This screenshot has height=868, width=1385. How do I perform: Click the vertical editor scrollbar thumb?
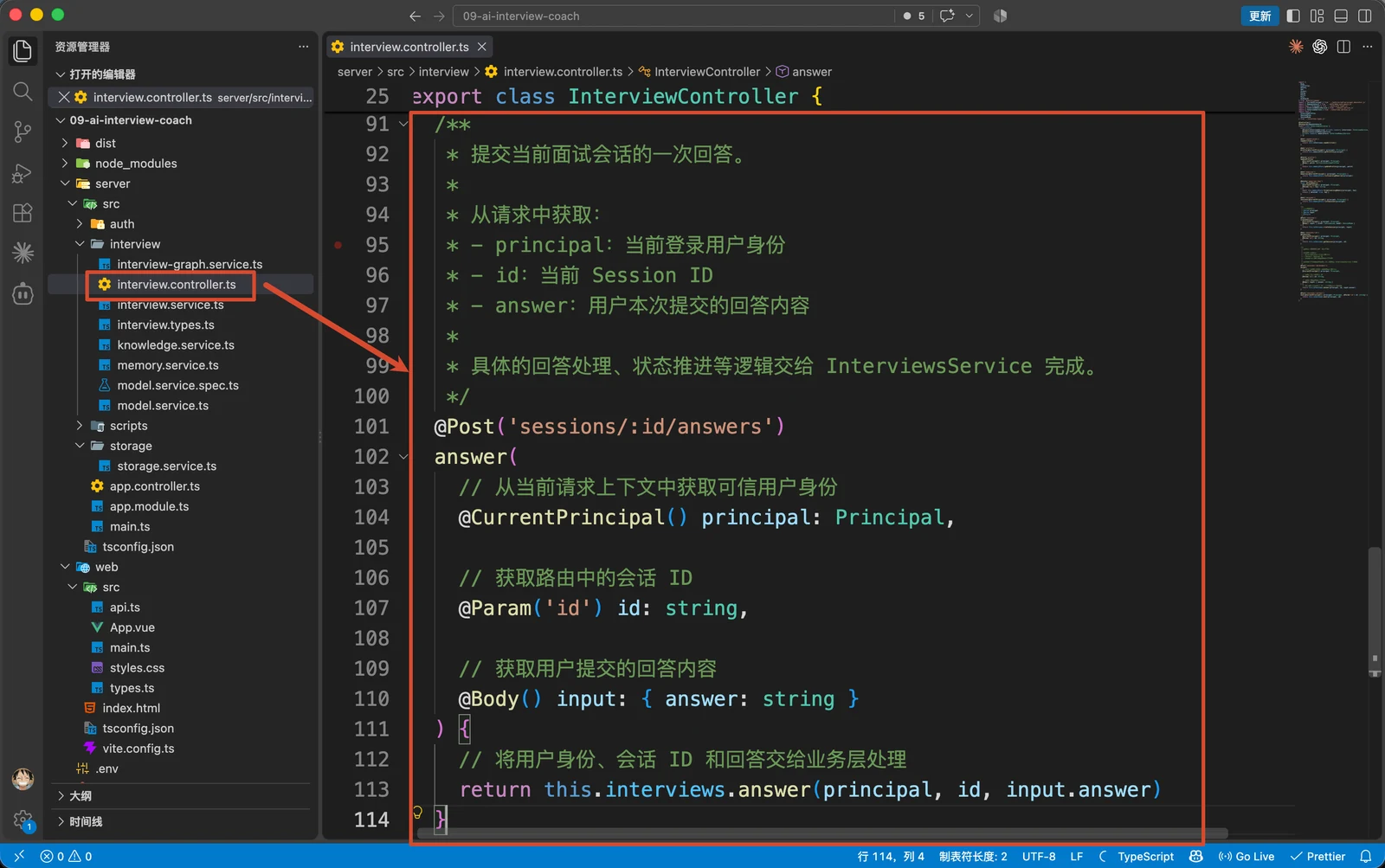[x=1375, y=610]
